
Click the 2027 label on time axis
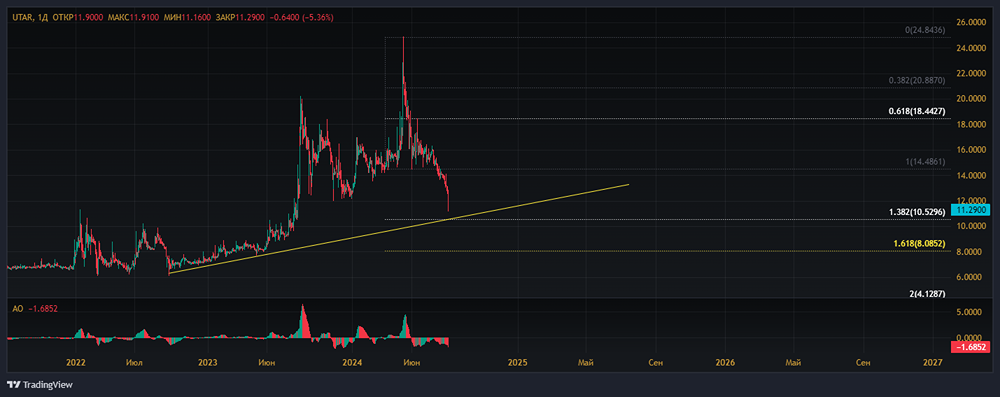point(932,363)
